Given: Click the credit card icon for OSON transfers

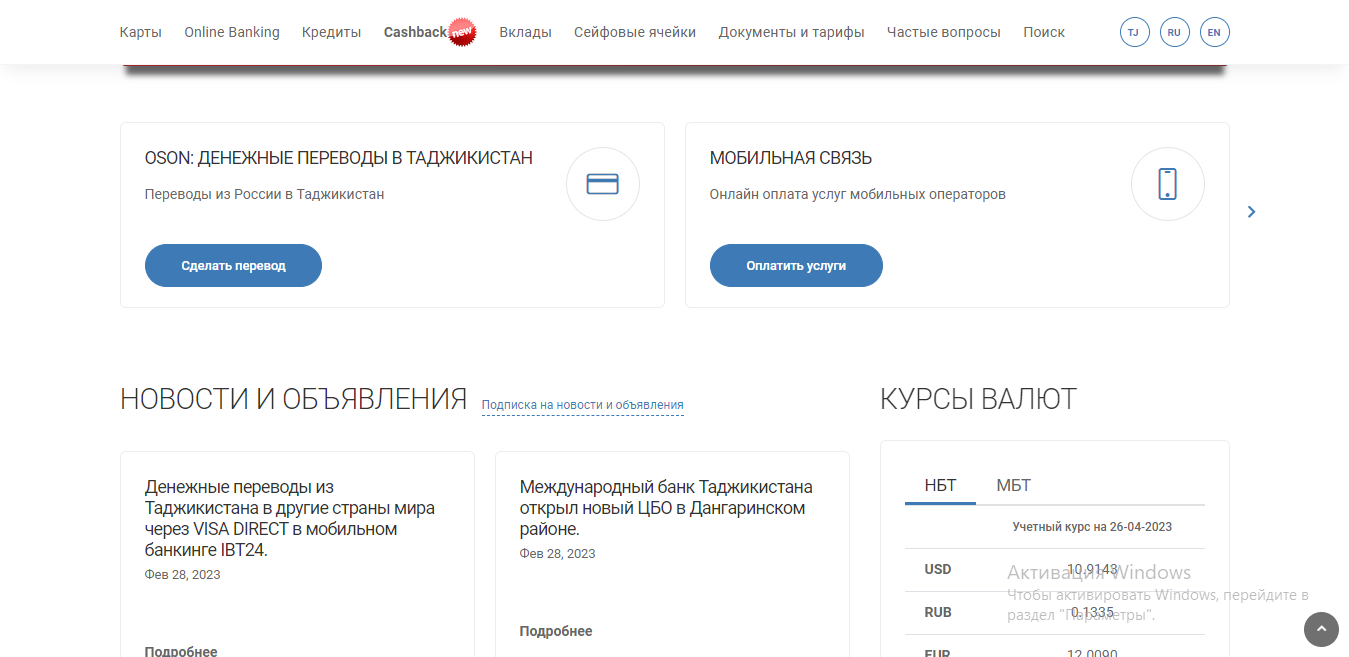Looking at the screenshot, I should 602,184.
